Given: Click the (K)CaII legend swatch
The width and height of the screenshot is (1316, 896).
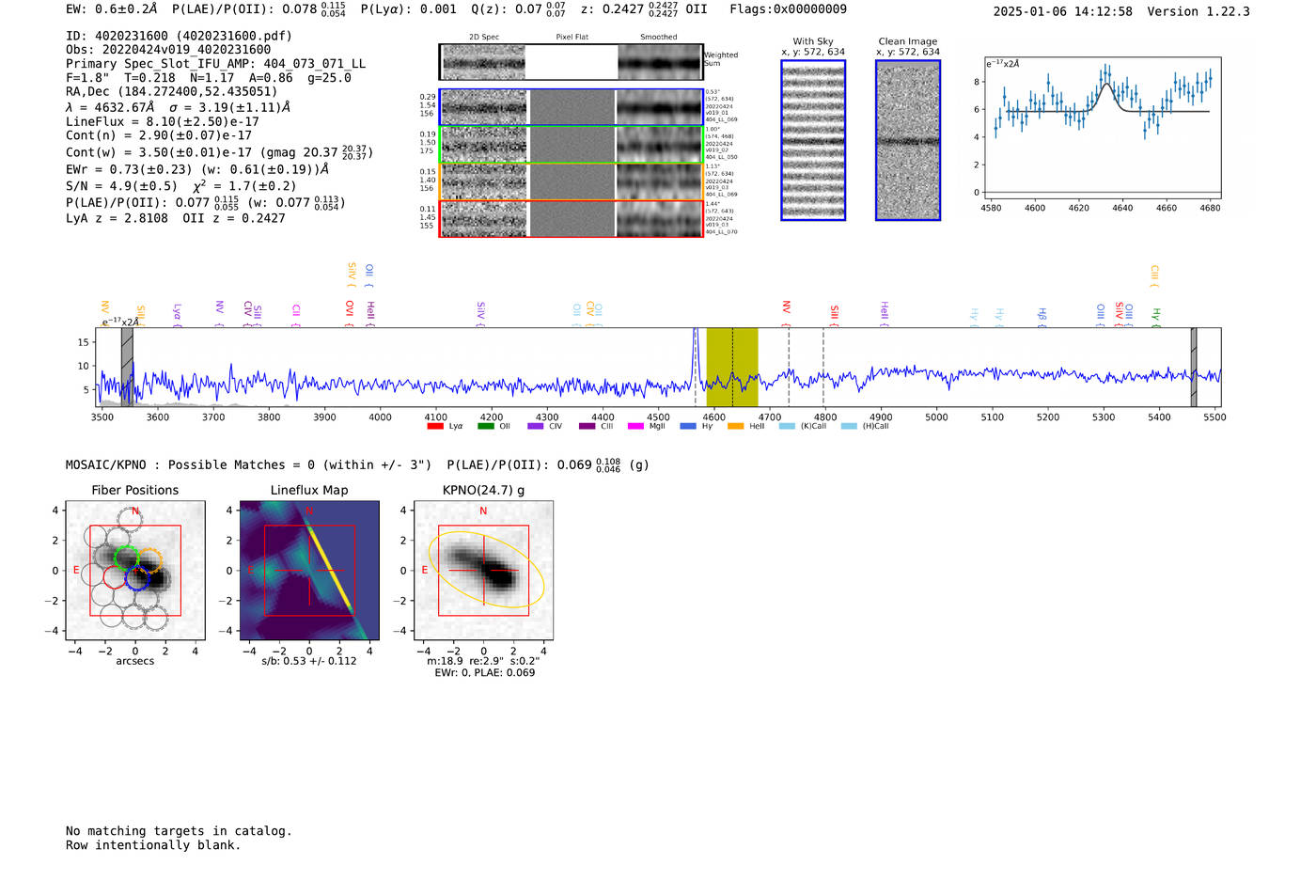Looking at the screenshot, I should (x=787, y=427).
